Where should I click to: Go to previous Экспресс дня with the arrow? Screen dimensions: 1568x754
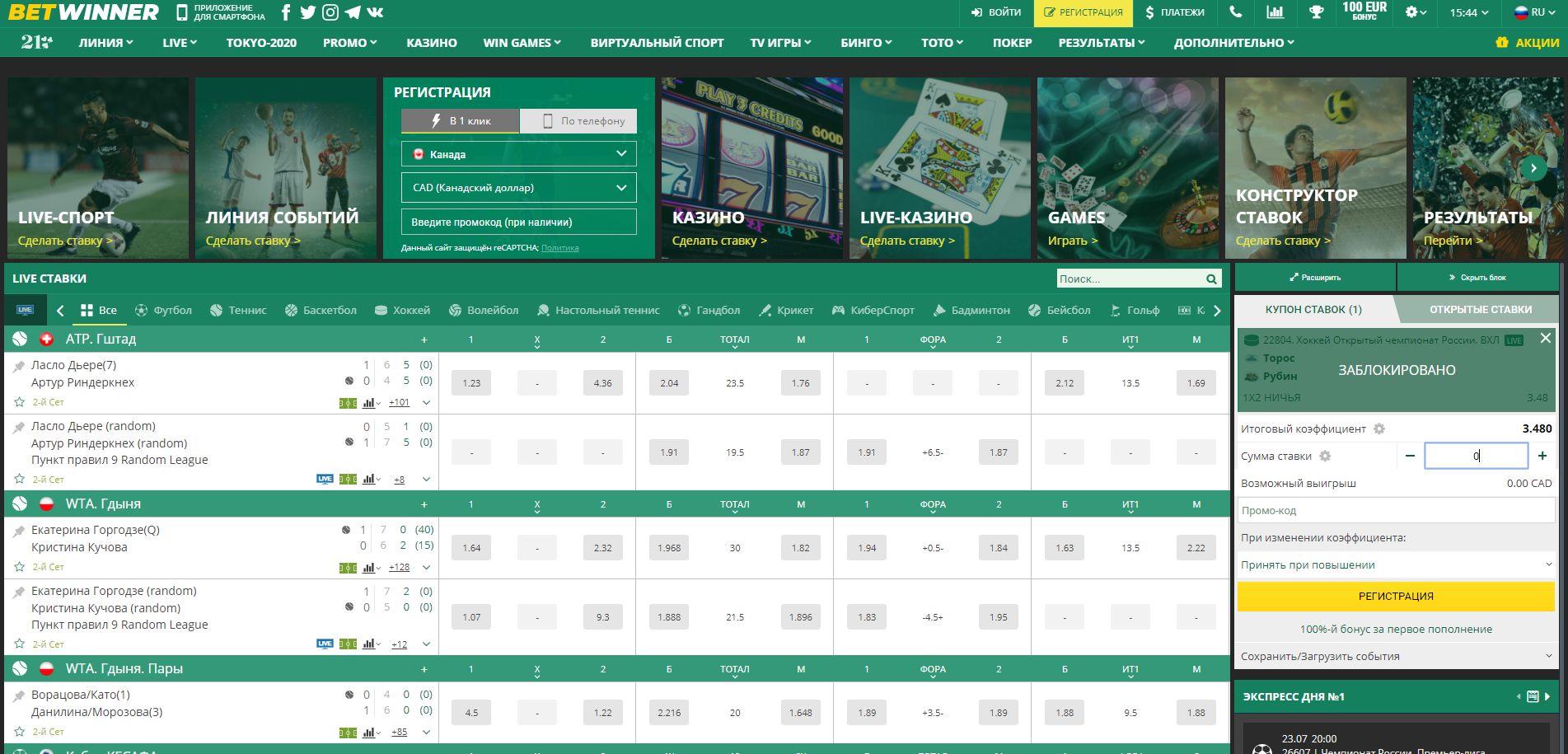coord(1519,697)
